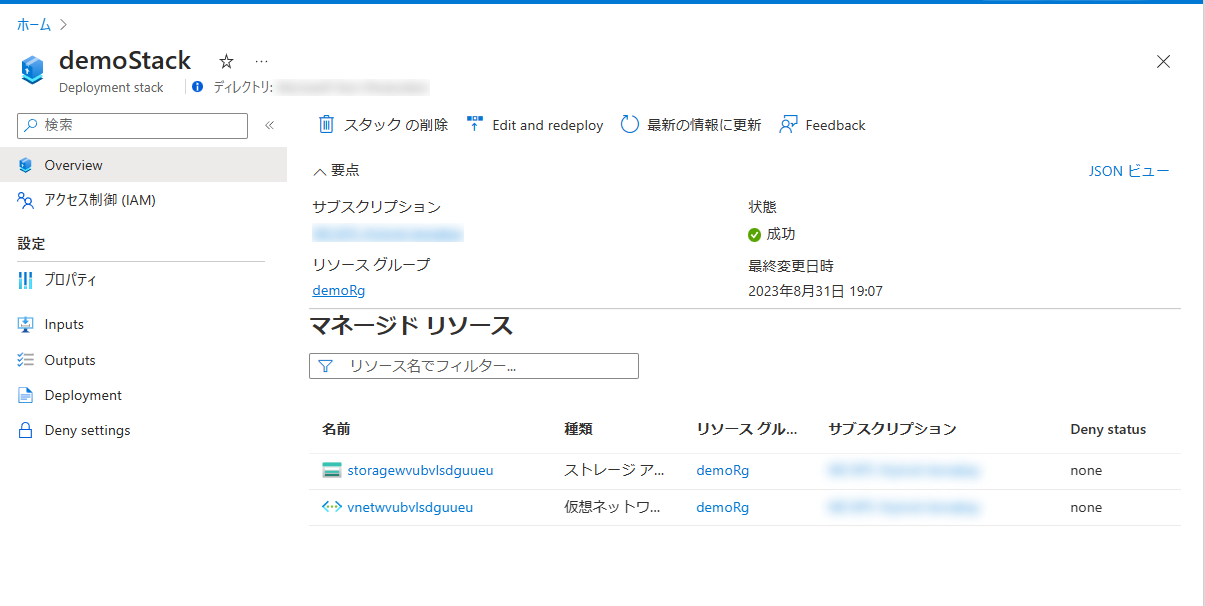Pin demoStack with the star icon
This screenshot has width=1205, height=606.
pos(226,61)
